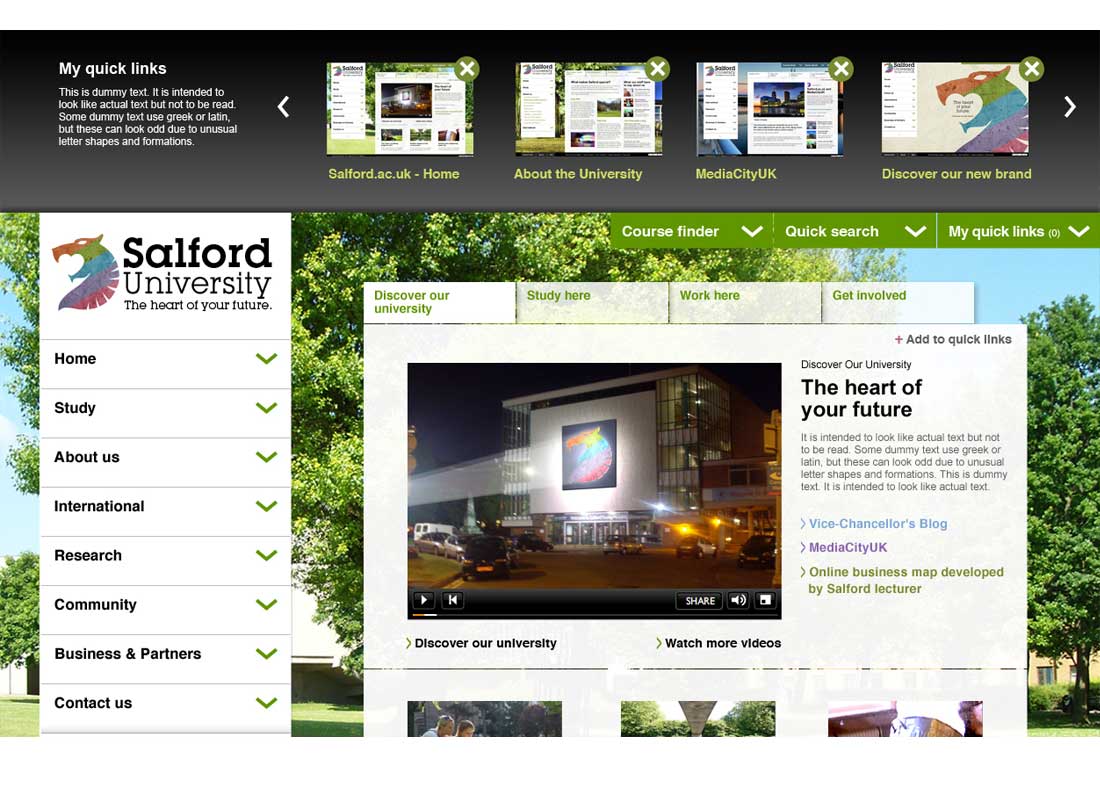Click Watch more videos link

pos(718,643)
